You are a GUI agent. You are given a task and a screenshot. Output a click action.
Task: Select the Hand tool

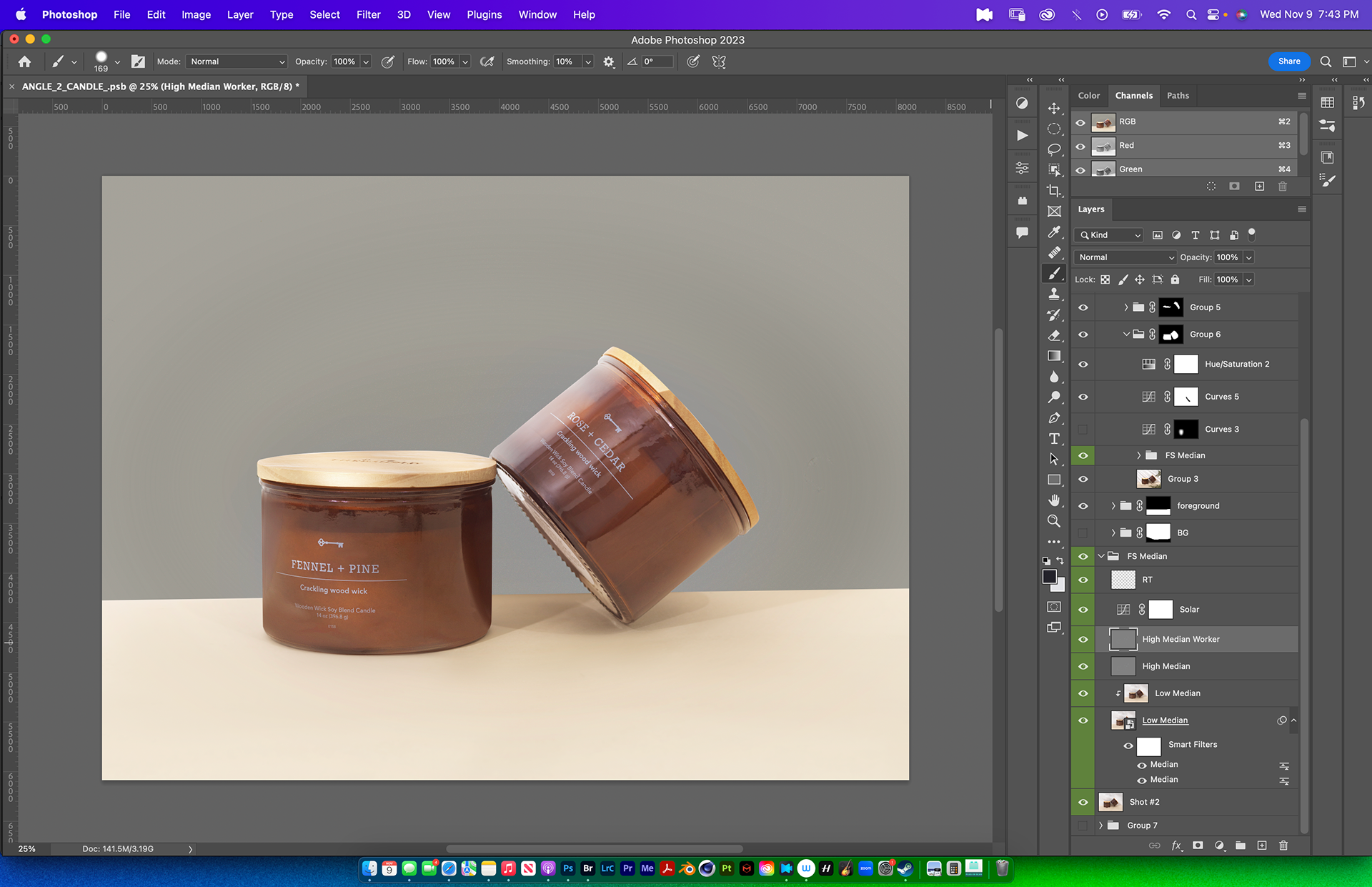[1054, 500]
